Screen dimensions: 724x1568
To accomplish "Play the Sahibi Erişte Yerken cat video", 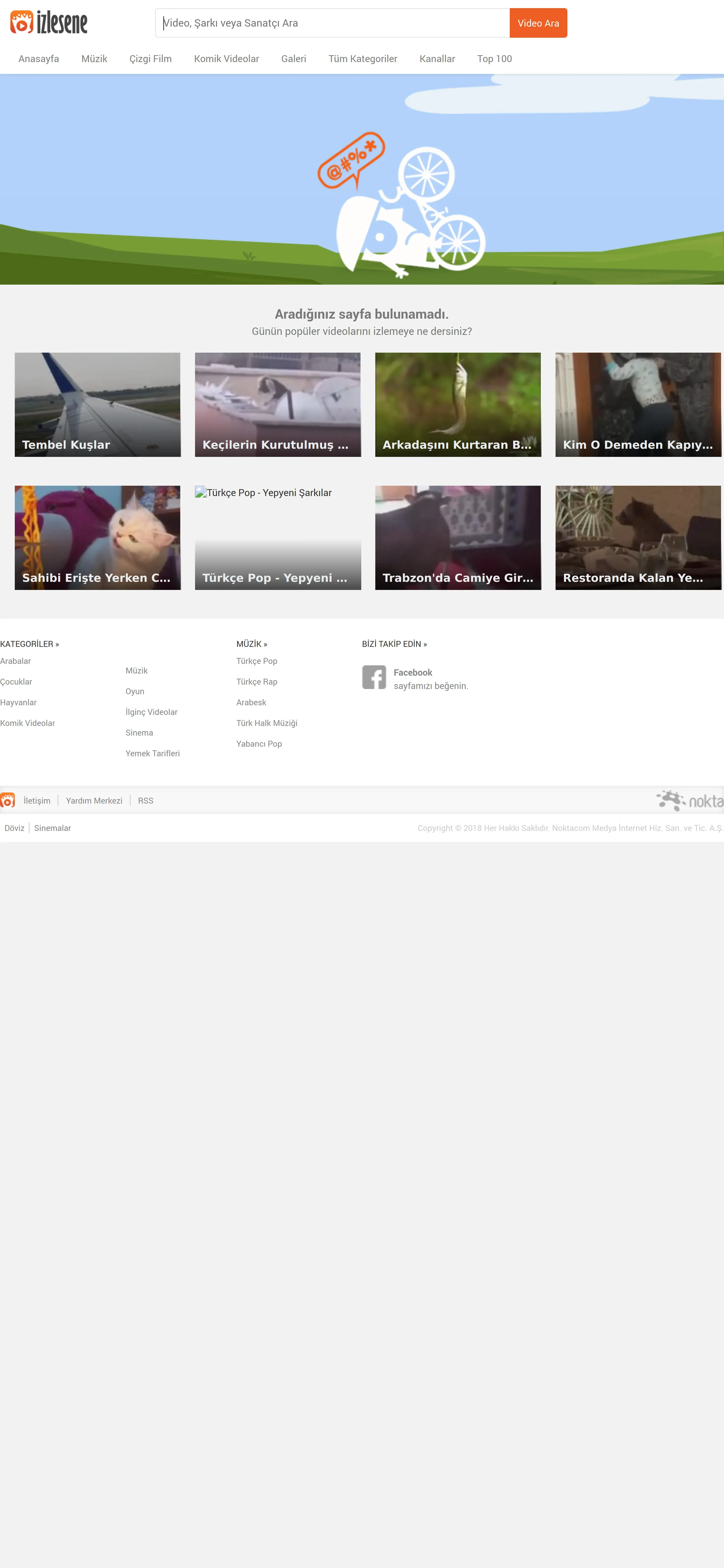I will tap(97, 537).
